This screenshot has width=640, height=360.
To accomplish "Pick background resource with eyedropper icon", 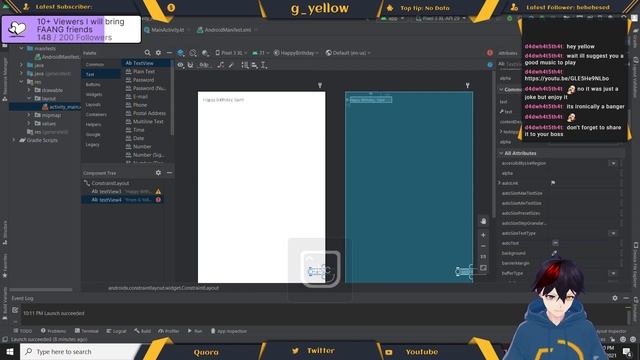I will (x=554, y=253).
